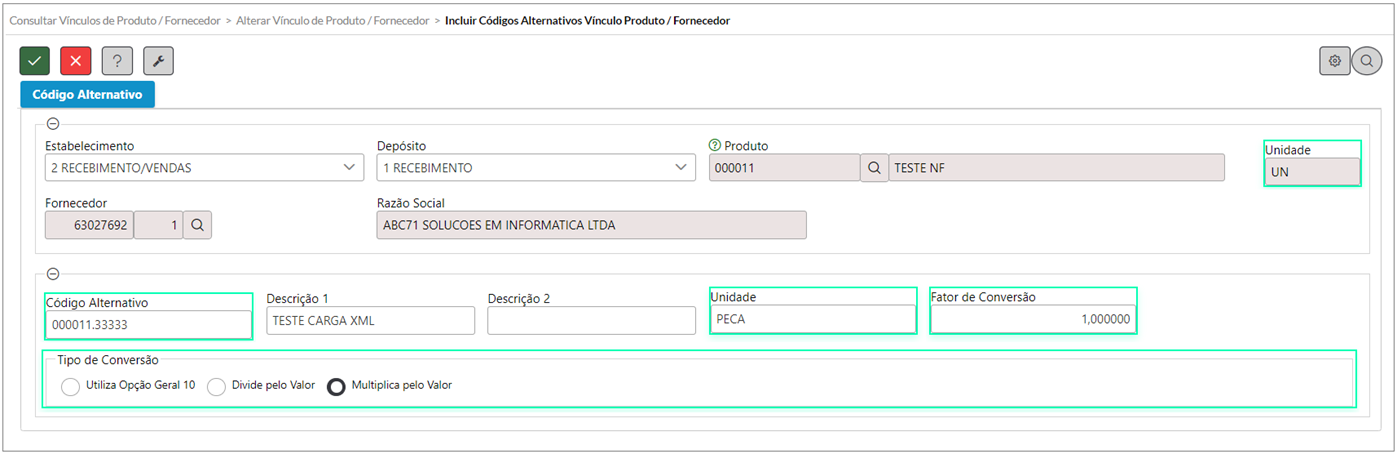Search Fornecedor with the magnifier icon
This screenshot has width=1397, height=454.
point(198,226)
